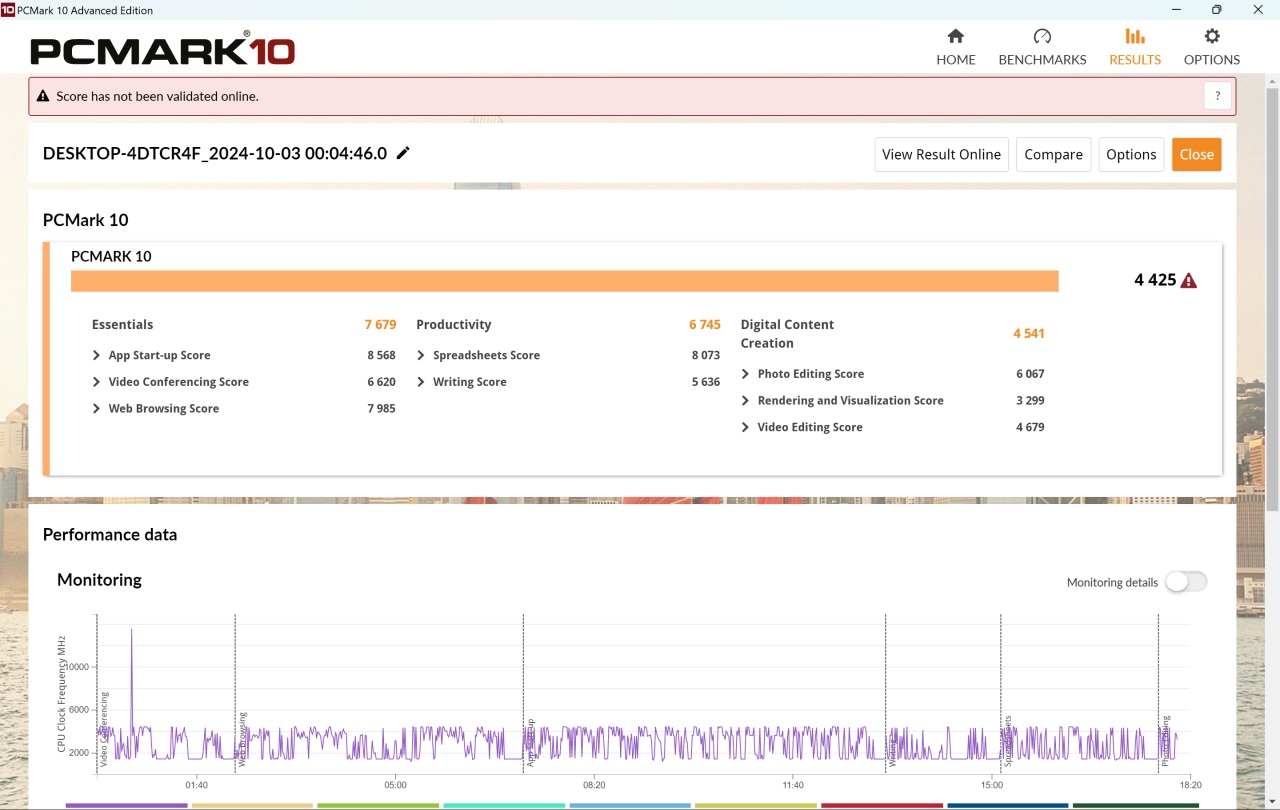
Task: Click the Performance data heading
Action: coord(110,535)
